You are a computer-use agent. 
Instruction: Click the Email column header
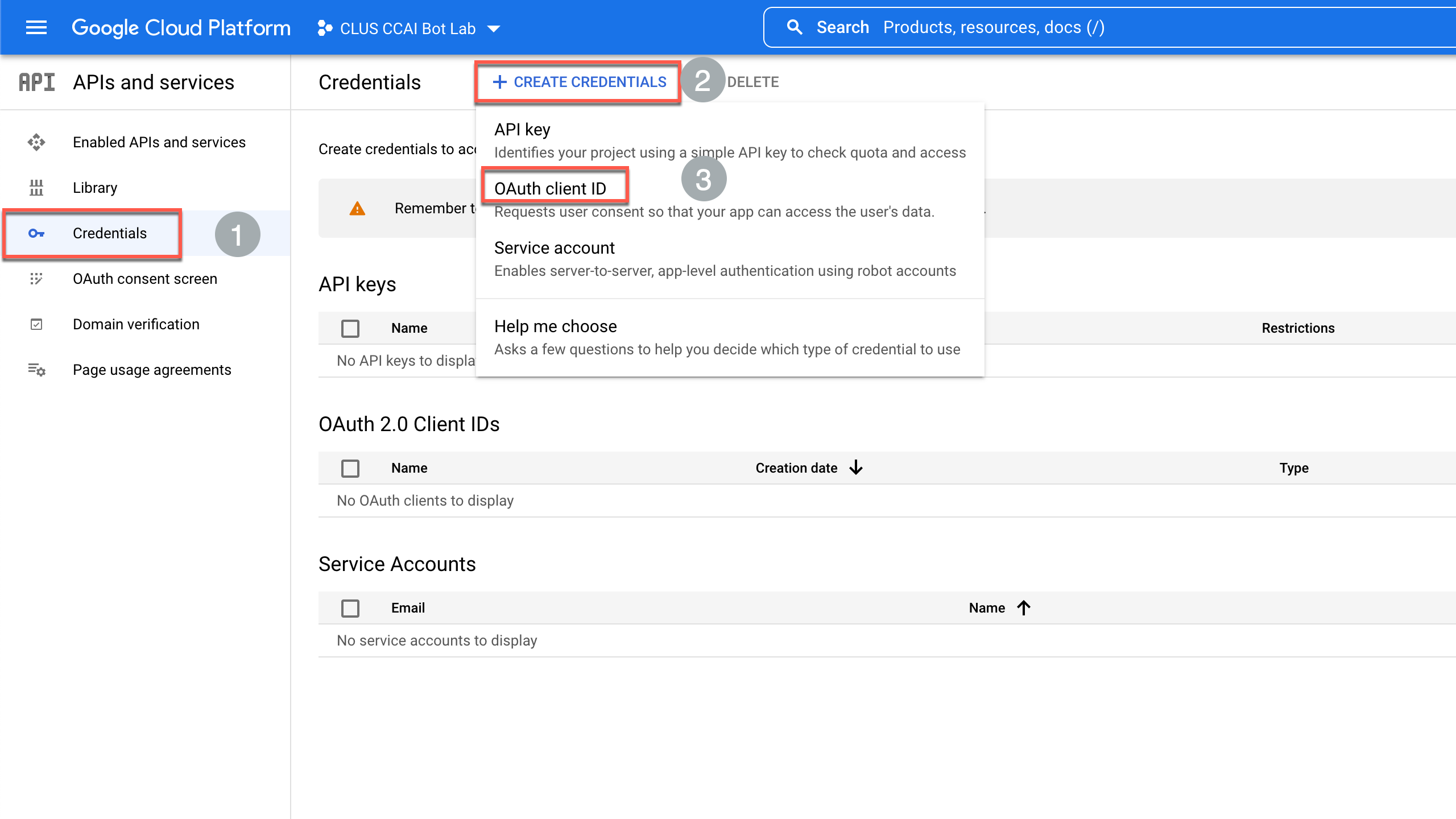[x=408, y=608]
